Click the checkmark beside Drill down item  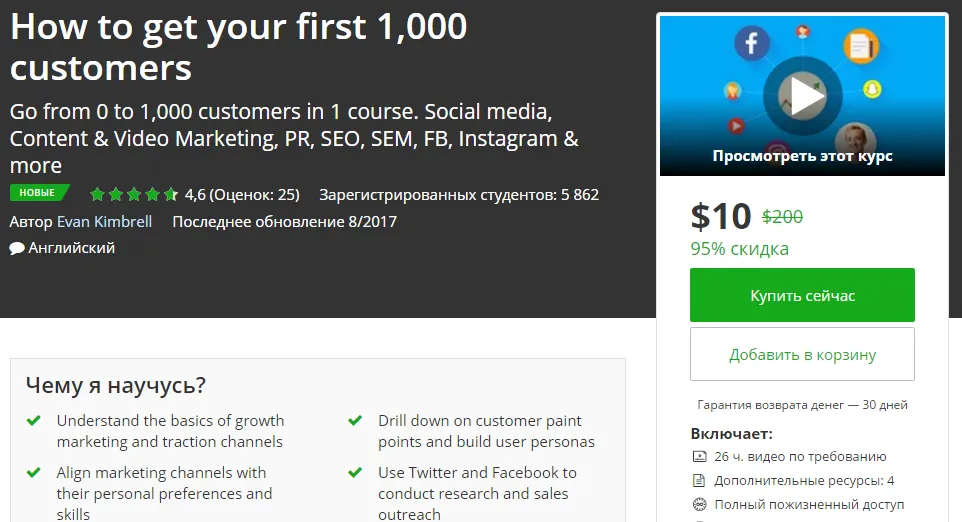coord(355,421)
